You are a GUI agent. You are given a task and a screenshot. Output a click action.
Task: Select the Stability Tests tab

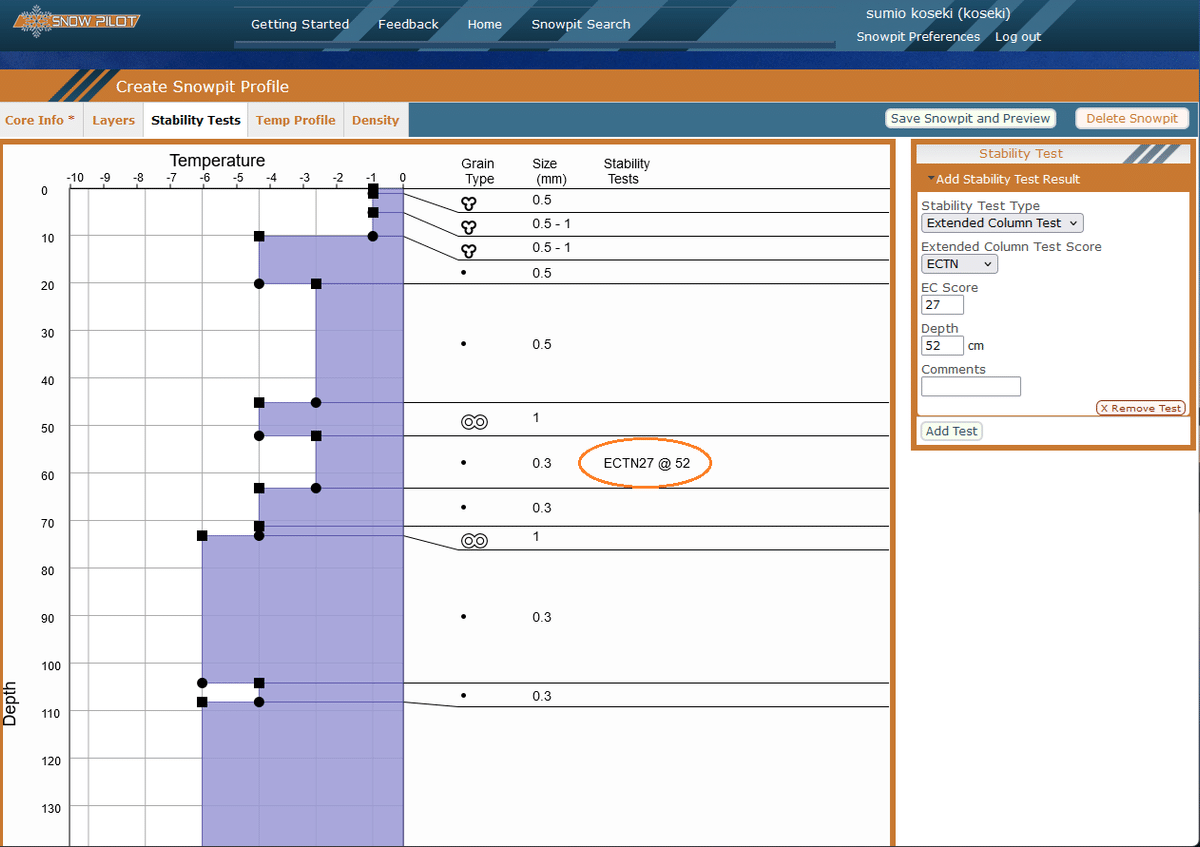click(196, 120)
